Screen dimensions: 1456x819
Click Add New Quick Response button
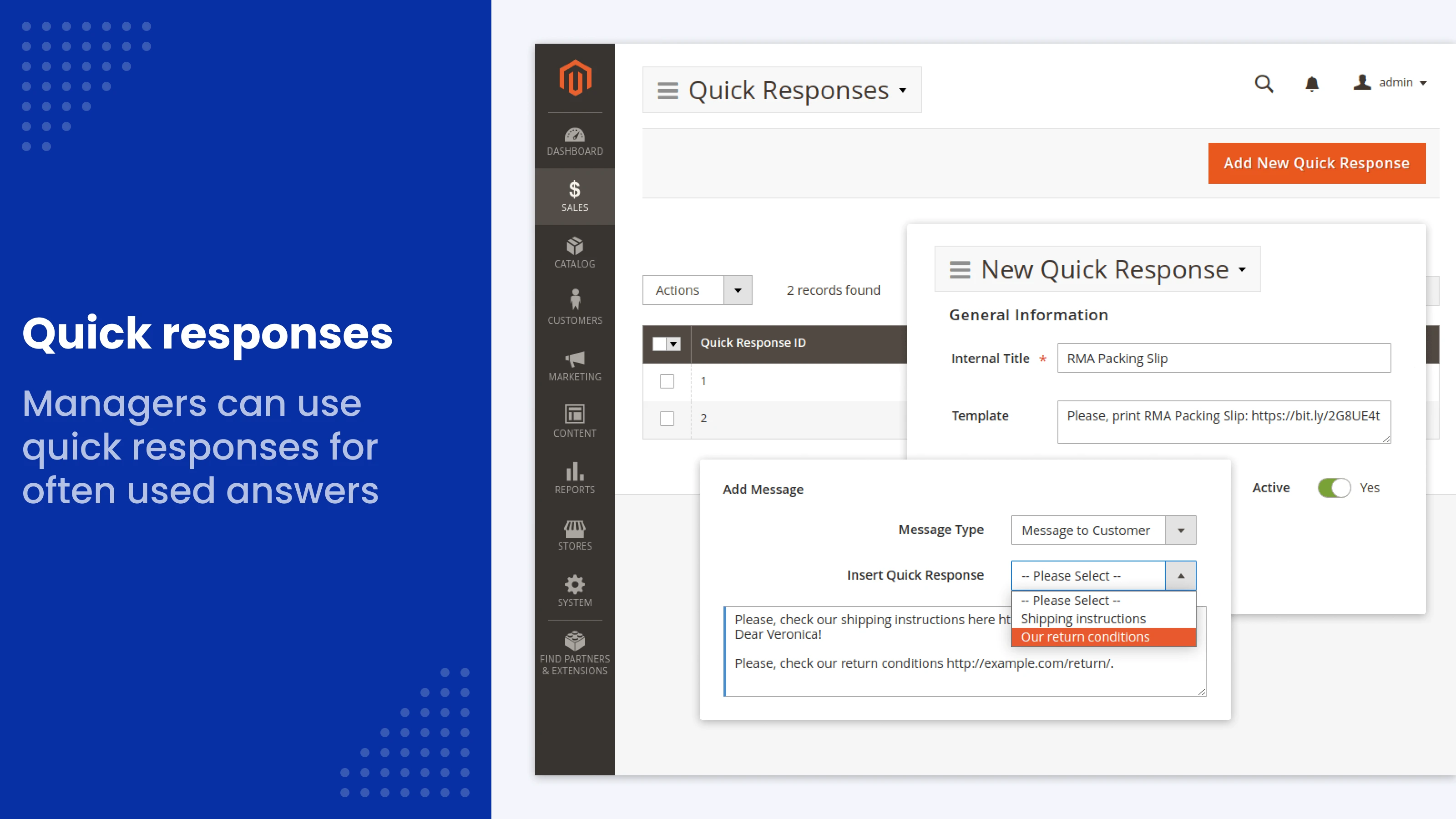(1316, 163)
